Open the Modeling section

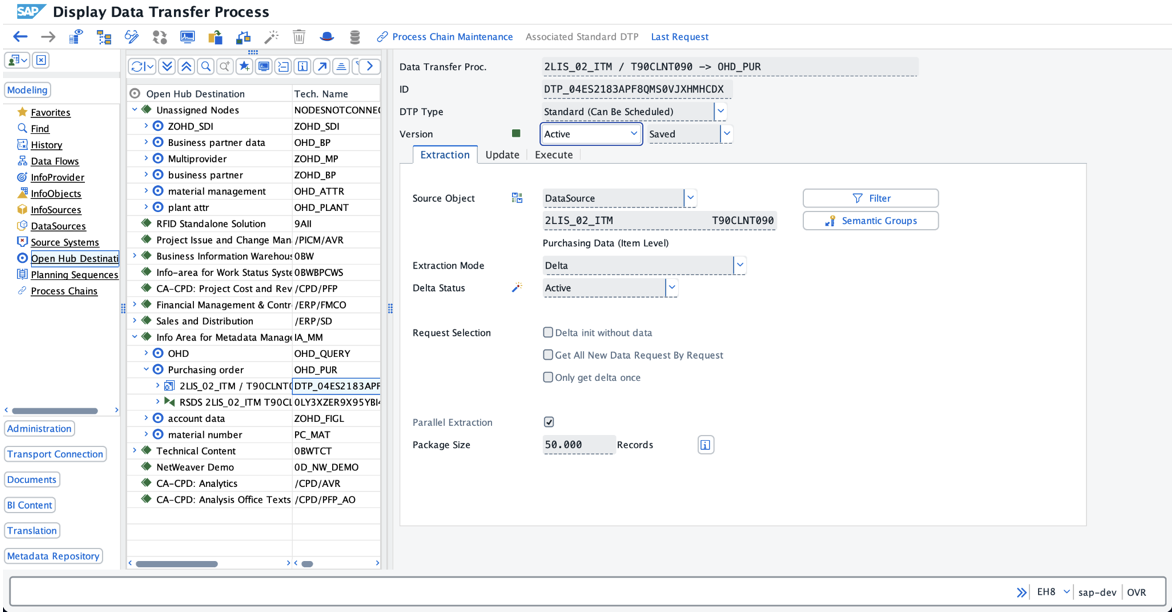(28, 90)
